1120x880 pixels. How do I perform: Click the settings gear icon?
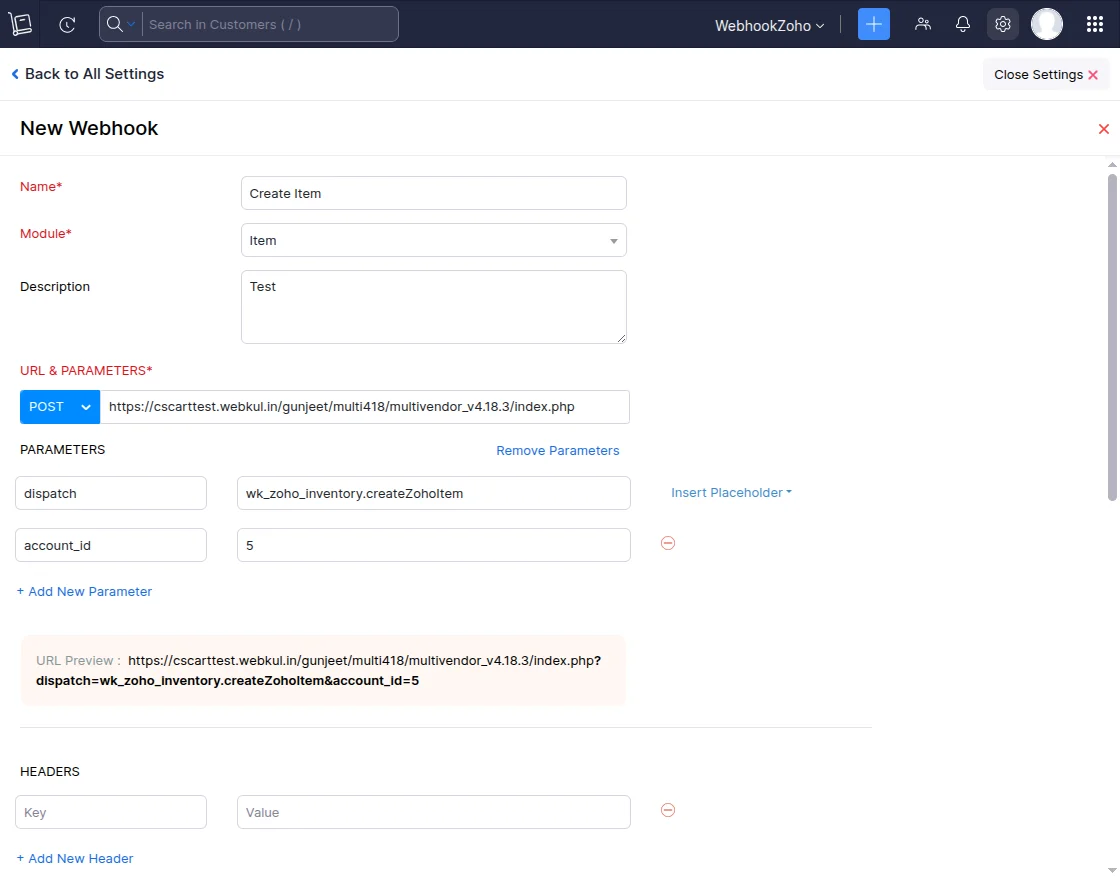click(x=1003, y=24)
